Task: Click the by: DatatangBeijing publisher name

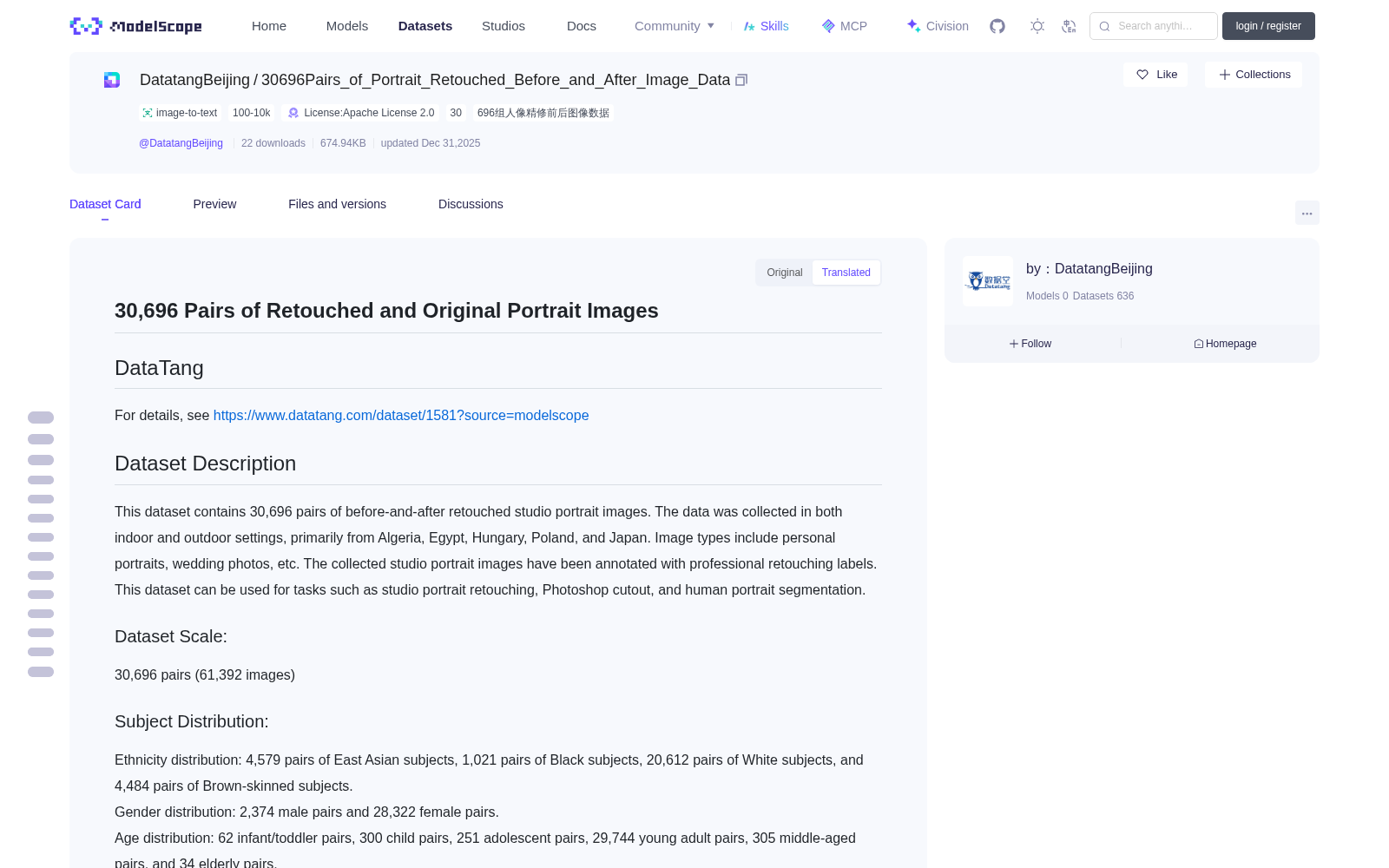Action: tap(1089, 269)
